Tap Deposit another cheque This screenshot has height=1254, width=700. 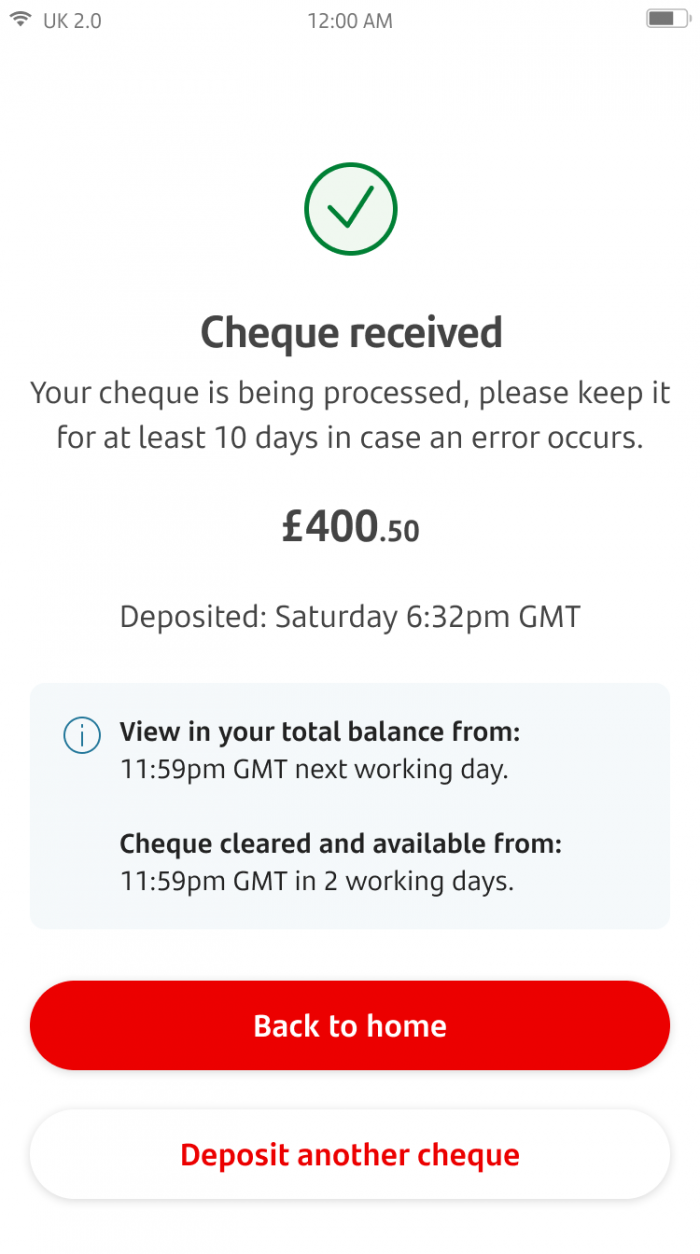(350, 1154)
